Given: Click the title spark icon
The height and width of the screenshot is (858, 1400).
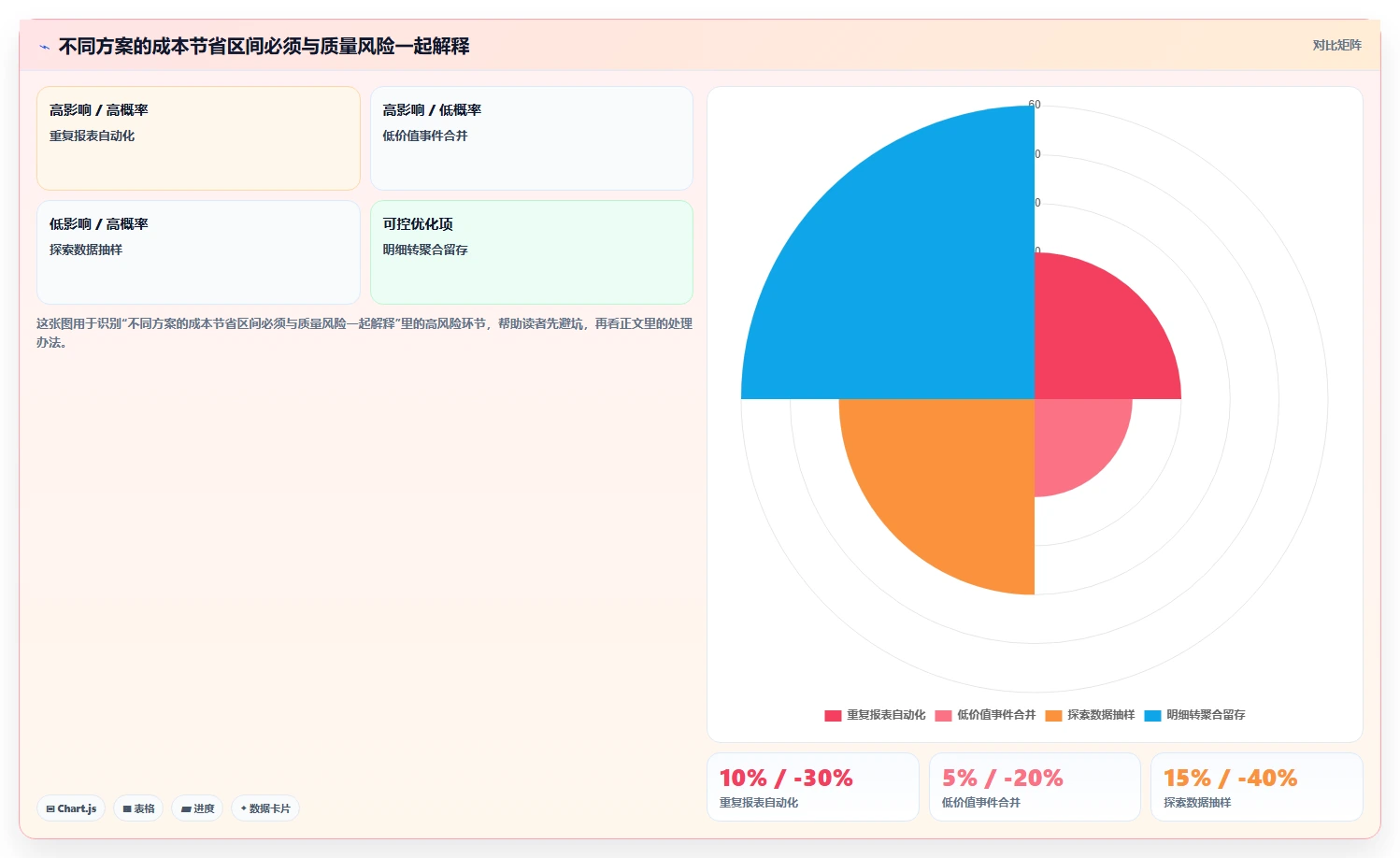Looking at the screenshot, I should [44, 47].
